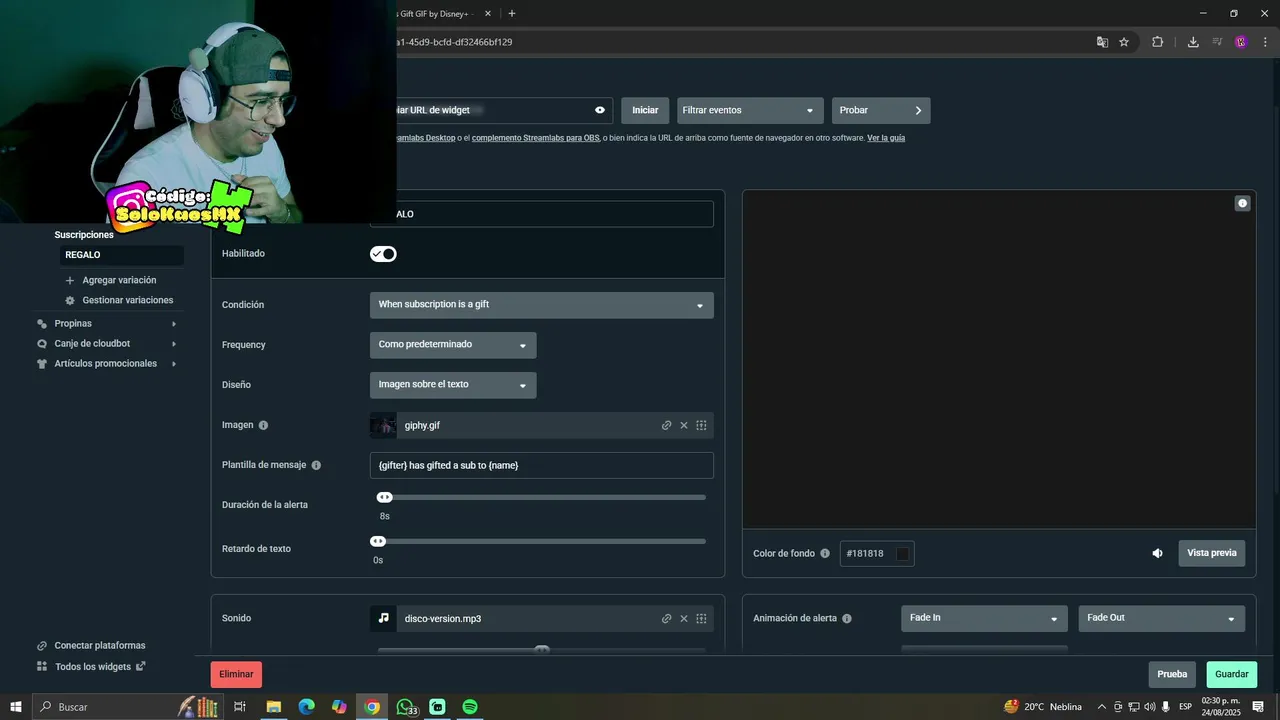Screen dimensions: 1280x720
Task: Open Chrome downloads icon
Action: (x=1193, y=42)
